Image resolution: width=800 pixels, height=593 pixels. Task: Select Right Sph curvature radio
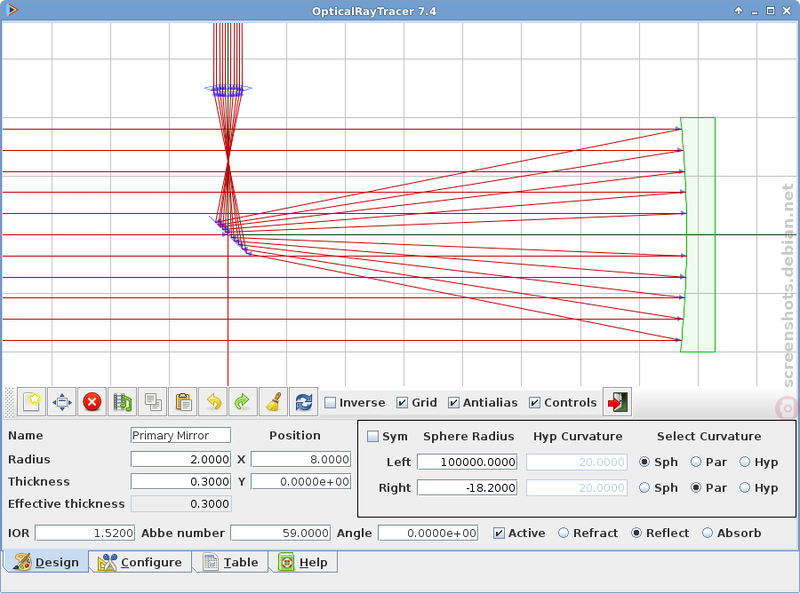click(x=658, y=488)
